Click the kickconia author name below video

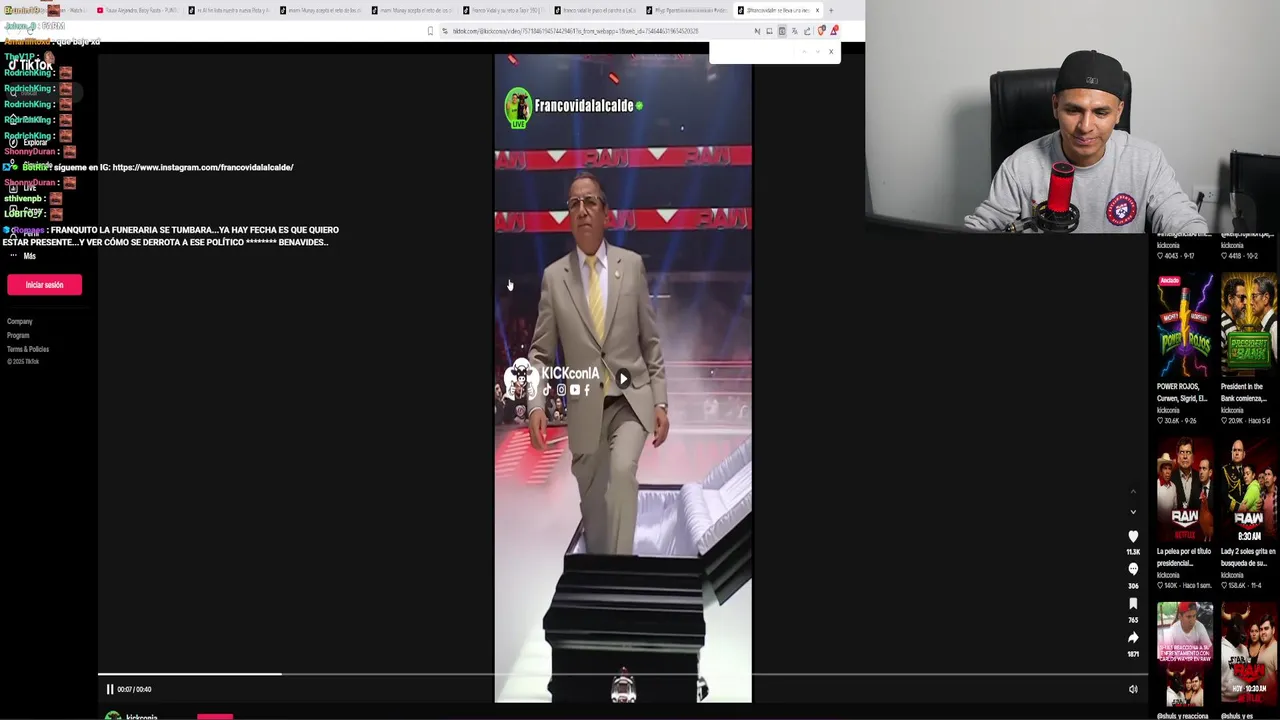tap(142, 716)
